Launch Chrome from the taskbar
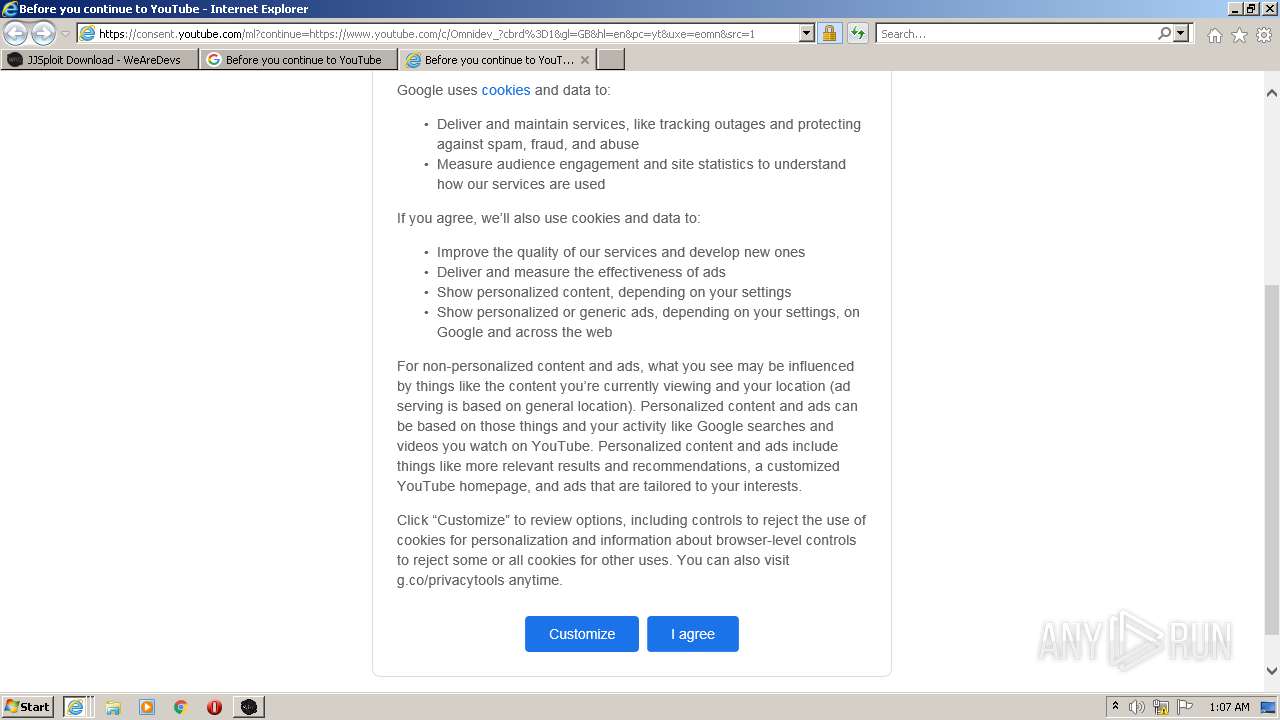Image resolution: width=1280 pixels, height=720 pixels. (181, 707)
